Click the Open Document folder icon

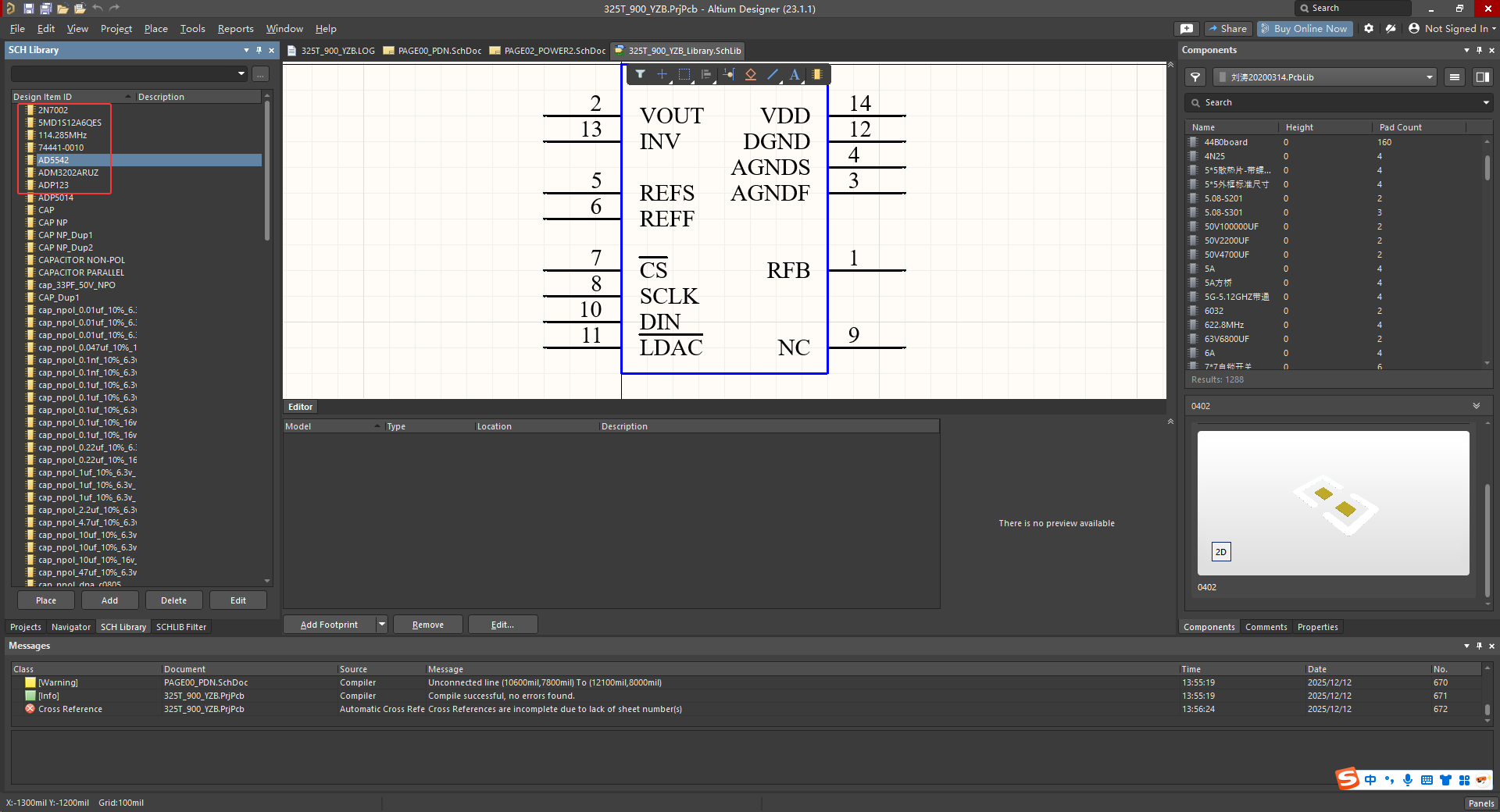click(63, 8)
